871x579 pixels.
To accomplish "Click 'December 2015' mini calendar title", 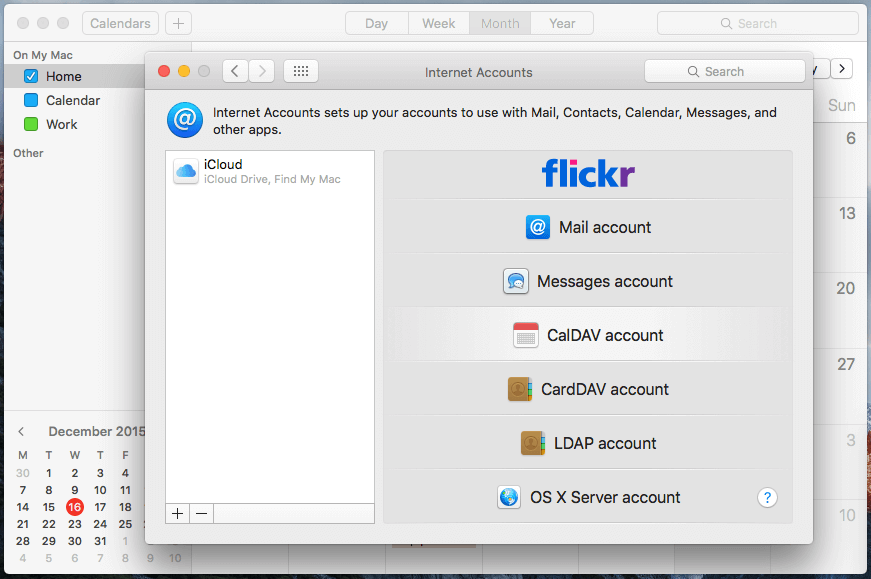I will pyautogui.click(x=97, y=431).
